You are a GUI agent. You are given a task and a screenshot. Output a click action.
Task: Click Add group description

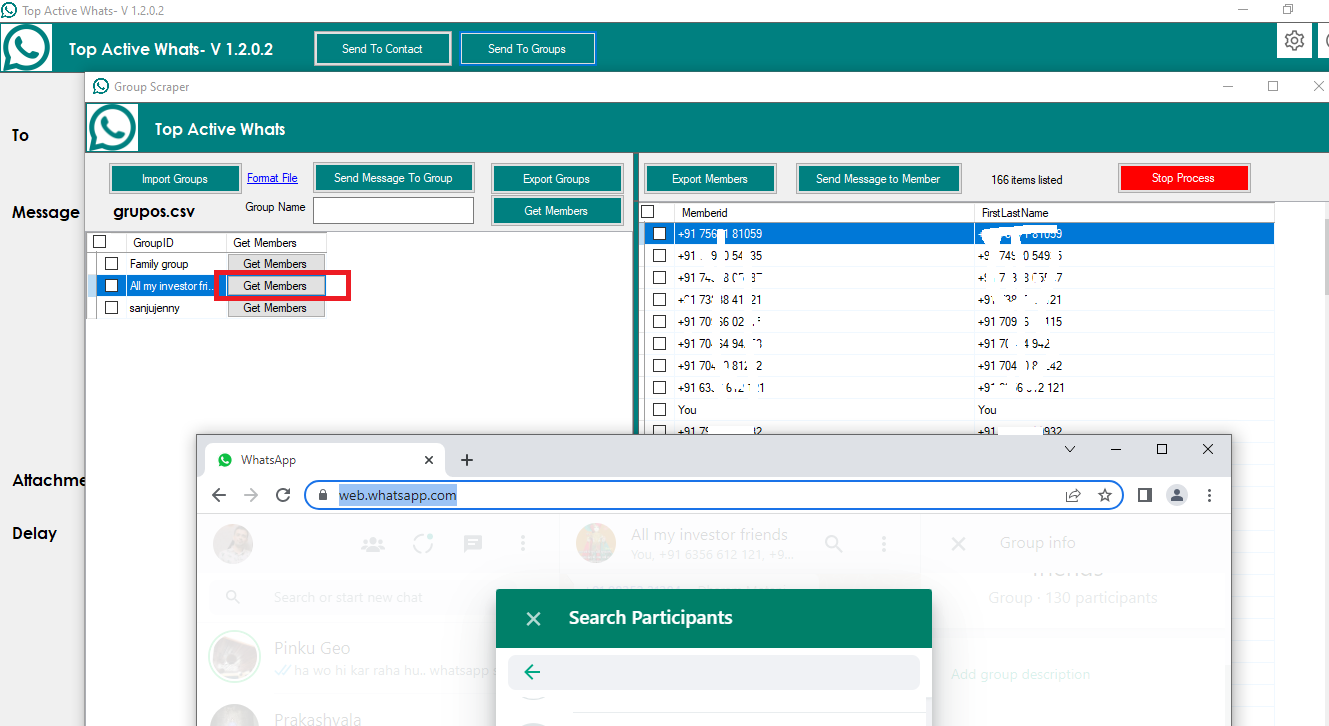pyautogui.click(x=1020, y=674)
